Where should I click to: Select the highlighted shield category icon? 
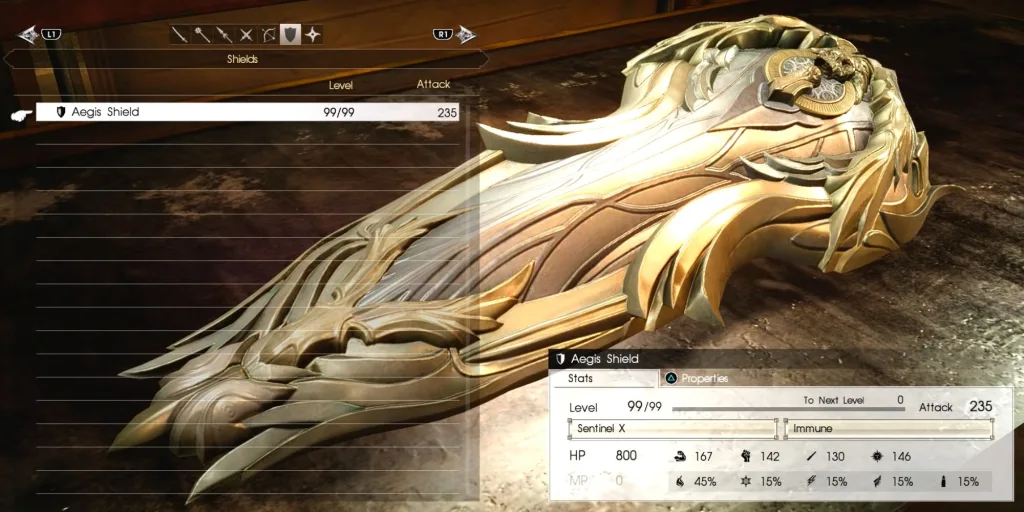291,34
